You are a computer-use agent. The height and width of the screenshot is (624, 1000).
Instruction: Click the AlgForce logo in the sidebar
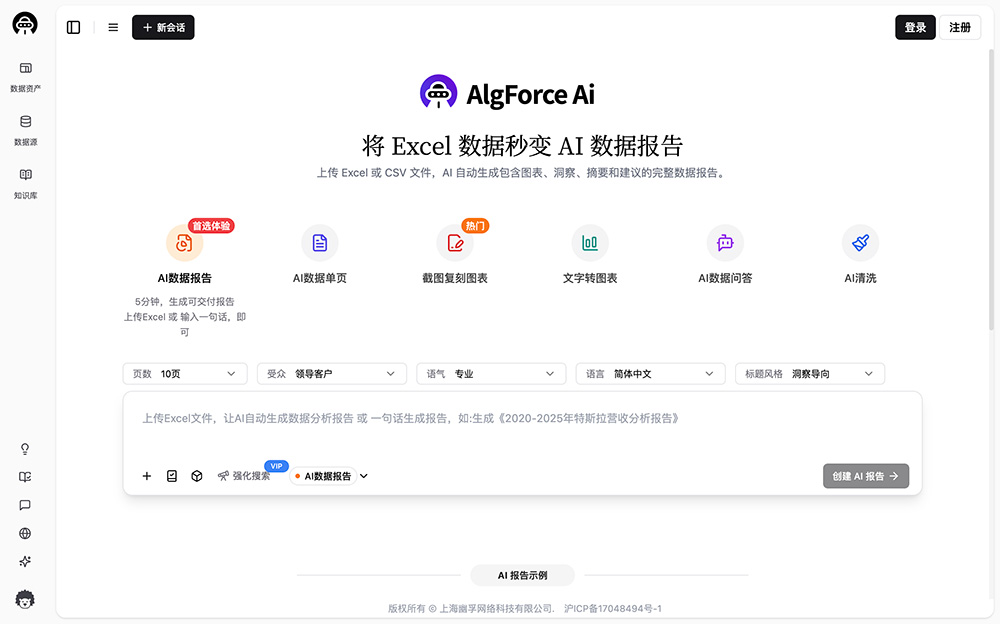[25, 24]
